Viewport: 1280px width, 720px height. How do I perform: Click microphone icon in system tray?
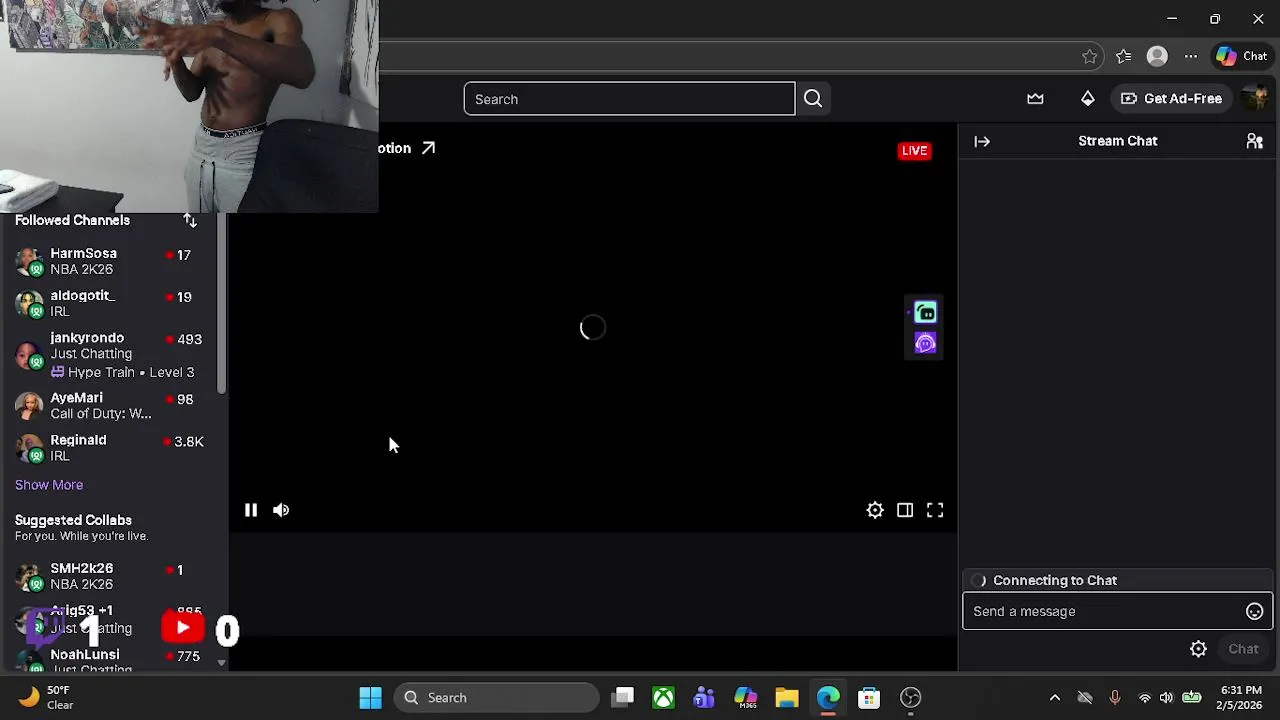[x=1115, y=698]
